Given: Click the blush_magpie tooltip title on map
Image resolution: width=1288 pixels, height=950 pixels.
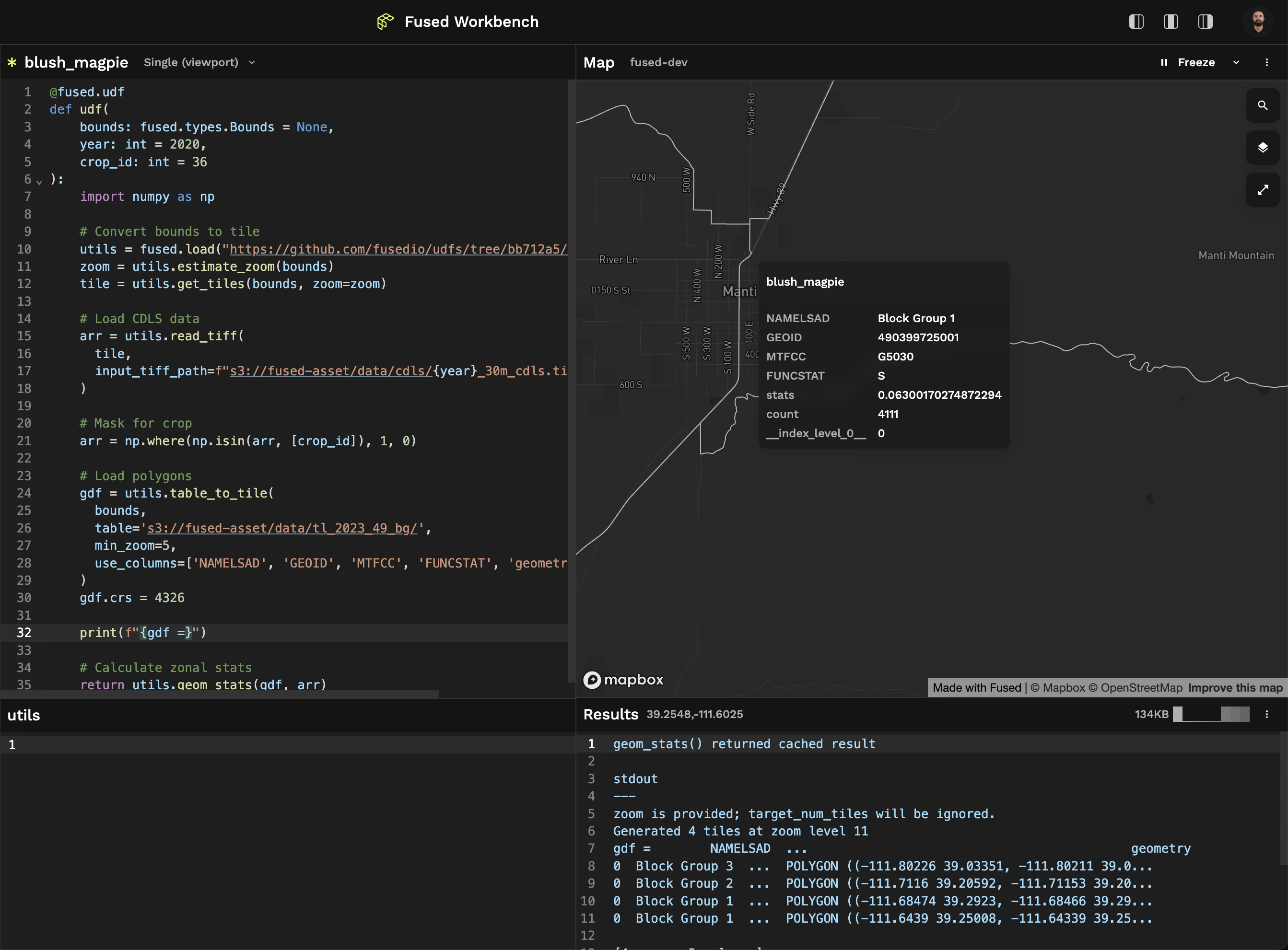Looking at the screenshot, I should [x=805, y=282].
